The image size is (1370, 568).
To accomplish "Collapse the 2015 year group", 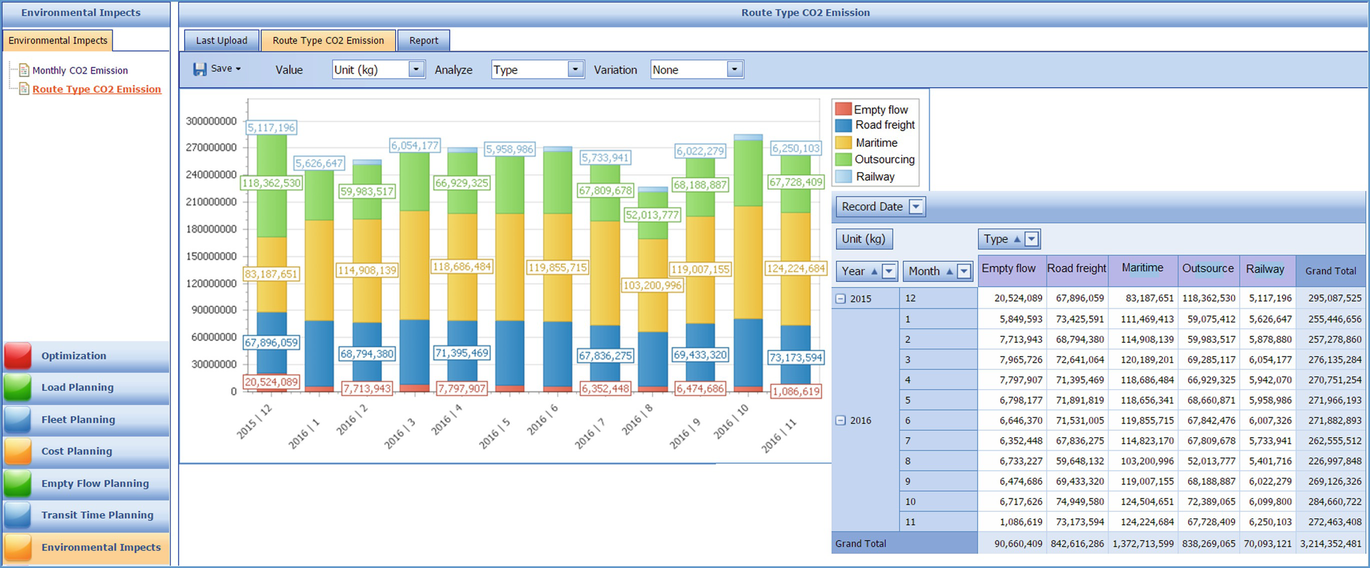I will coord(842,299).
